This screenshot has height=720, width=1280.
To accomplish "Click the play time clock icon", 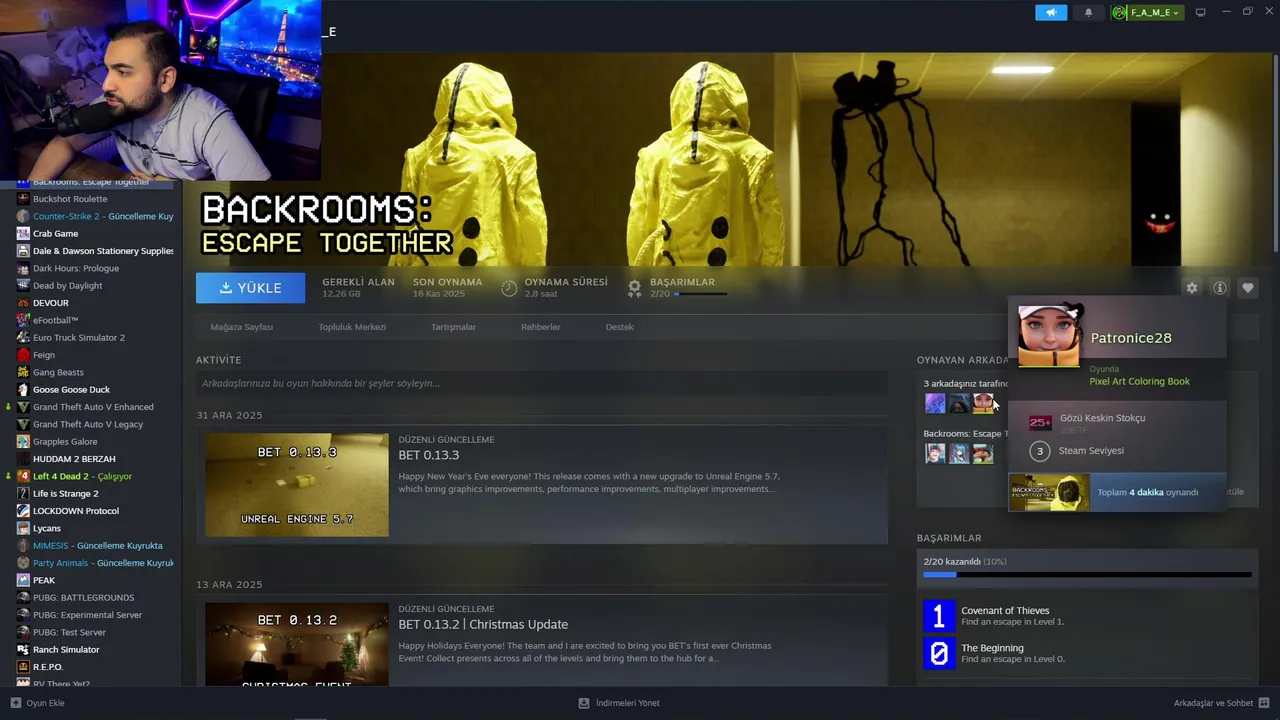I will point(509,288).
